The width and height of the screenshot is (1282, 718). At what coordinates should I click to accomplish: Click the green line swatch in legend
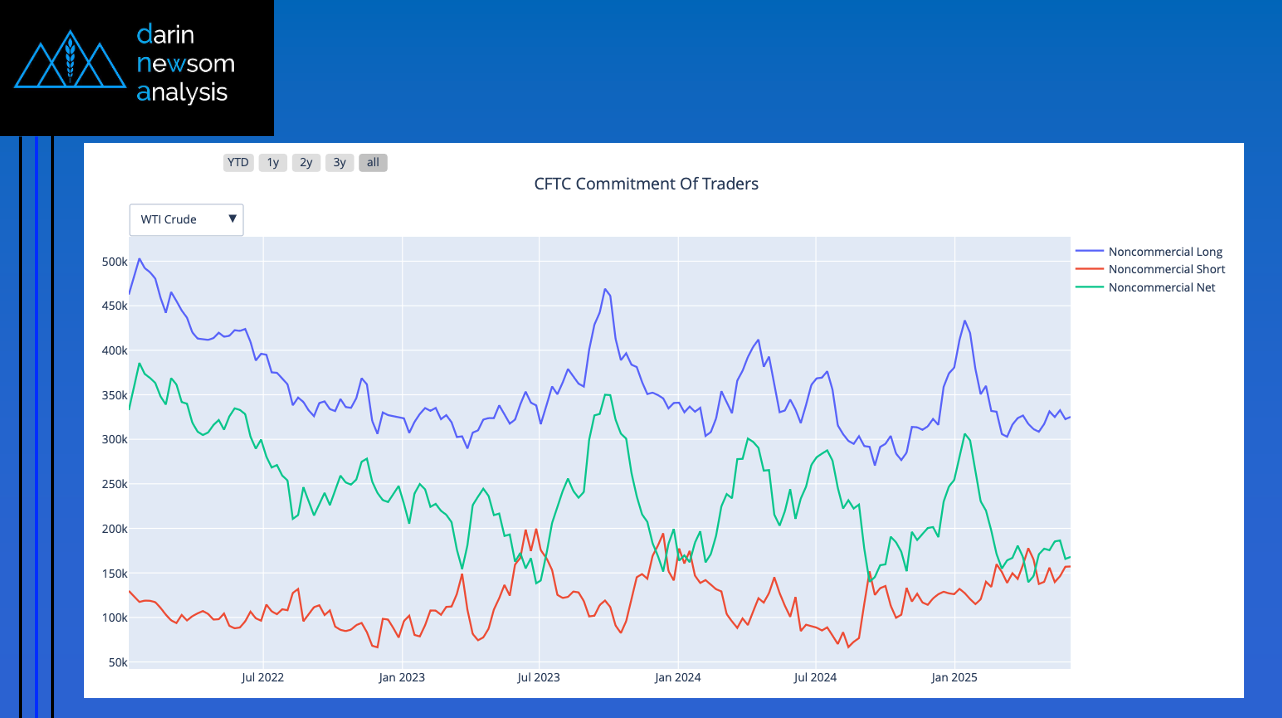(1088, 288)
